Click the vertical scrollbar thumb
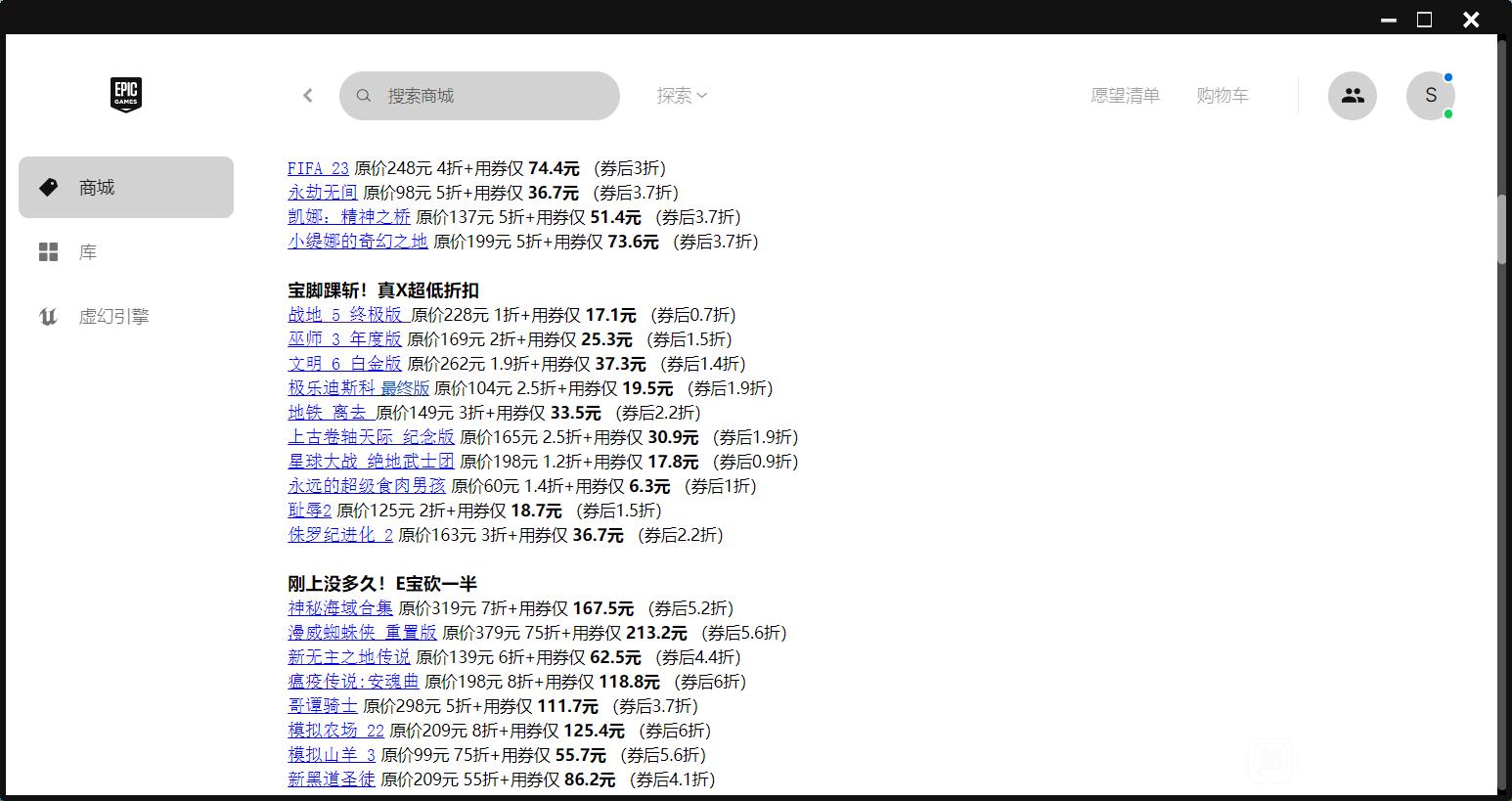This screenshot has width=1512, height=801. 1503,229
